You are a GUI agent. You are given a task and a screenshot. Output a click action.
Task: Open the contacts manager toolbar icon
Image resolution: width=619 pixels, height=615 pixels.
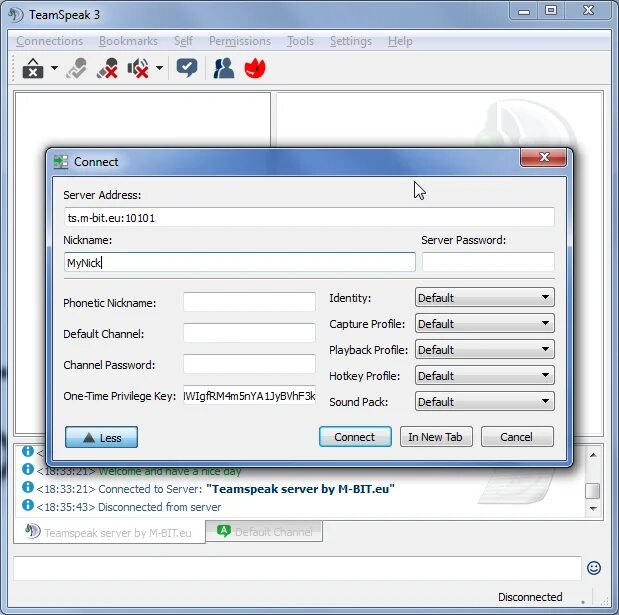[223, 68]
